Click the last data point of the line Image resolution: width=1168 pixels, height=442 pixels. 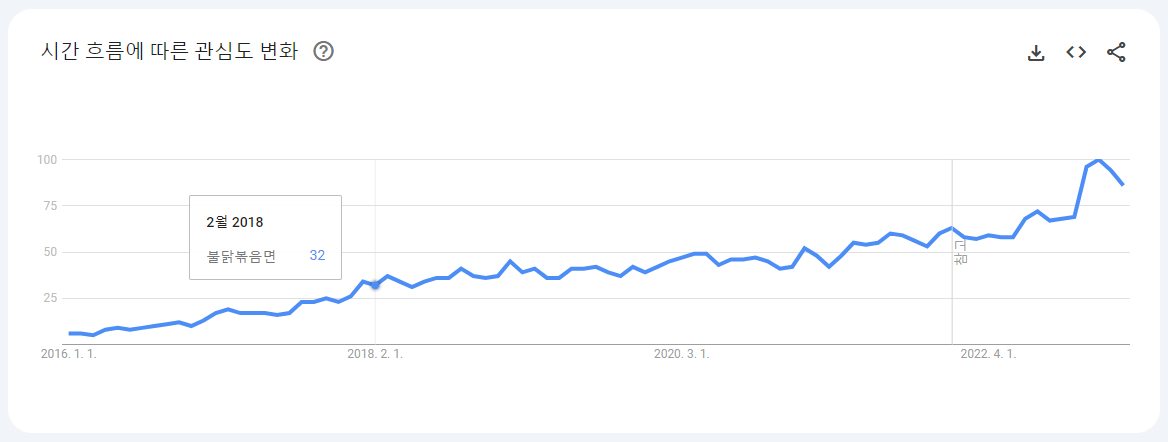(1123, 184)
